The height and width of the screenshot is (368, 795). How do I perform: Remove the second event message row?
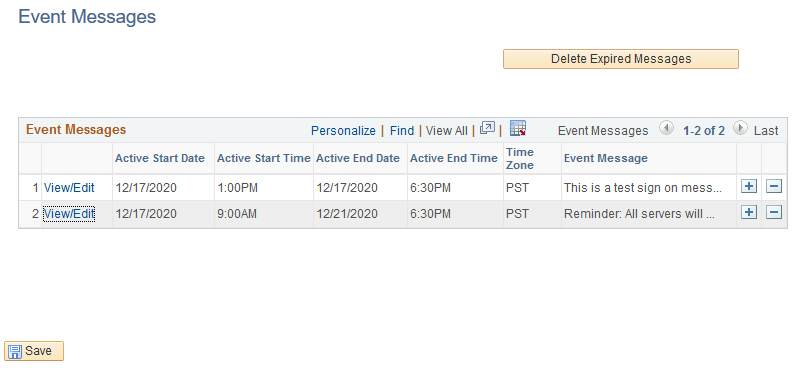pos(774,212)
